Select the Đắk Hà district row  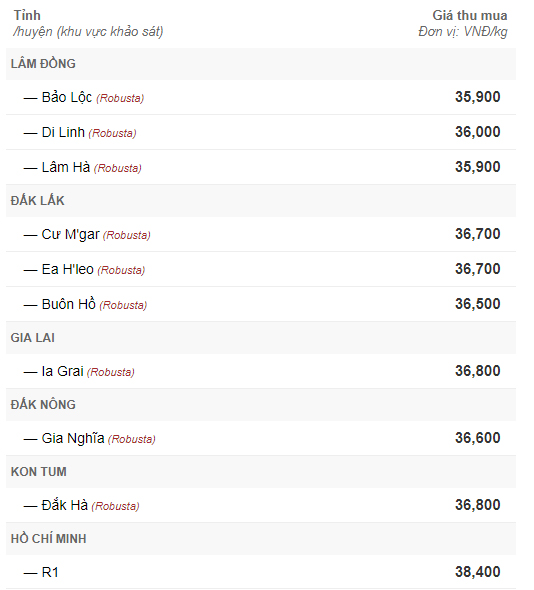(261, 505)
